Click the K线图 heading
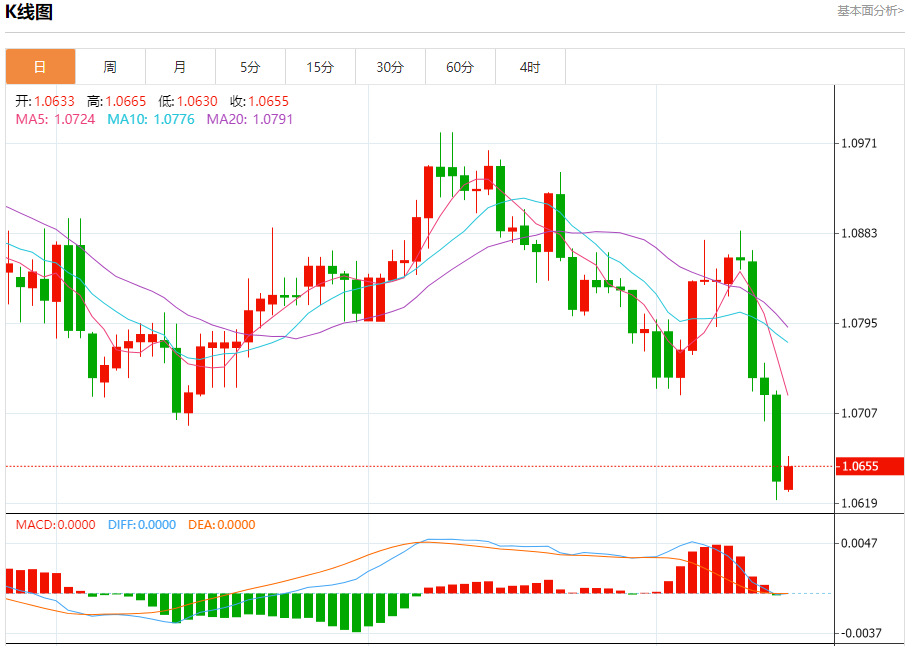Screen dimensions: 910x646 (29, 12)
